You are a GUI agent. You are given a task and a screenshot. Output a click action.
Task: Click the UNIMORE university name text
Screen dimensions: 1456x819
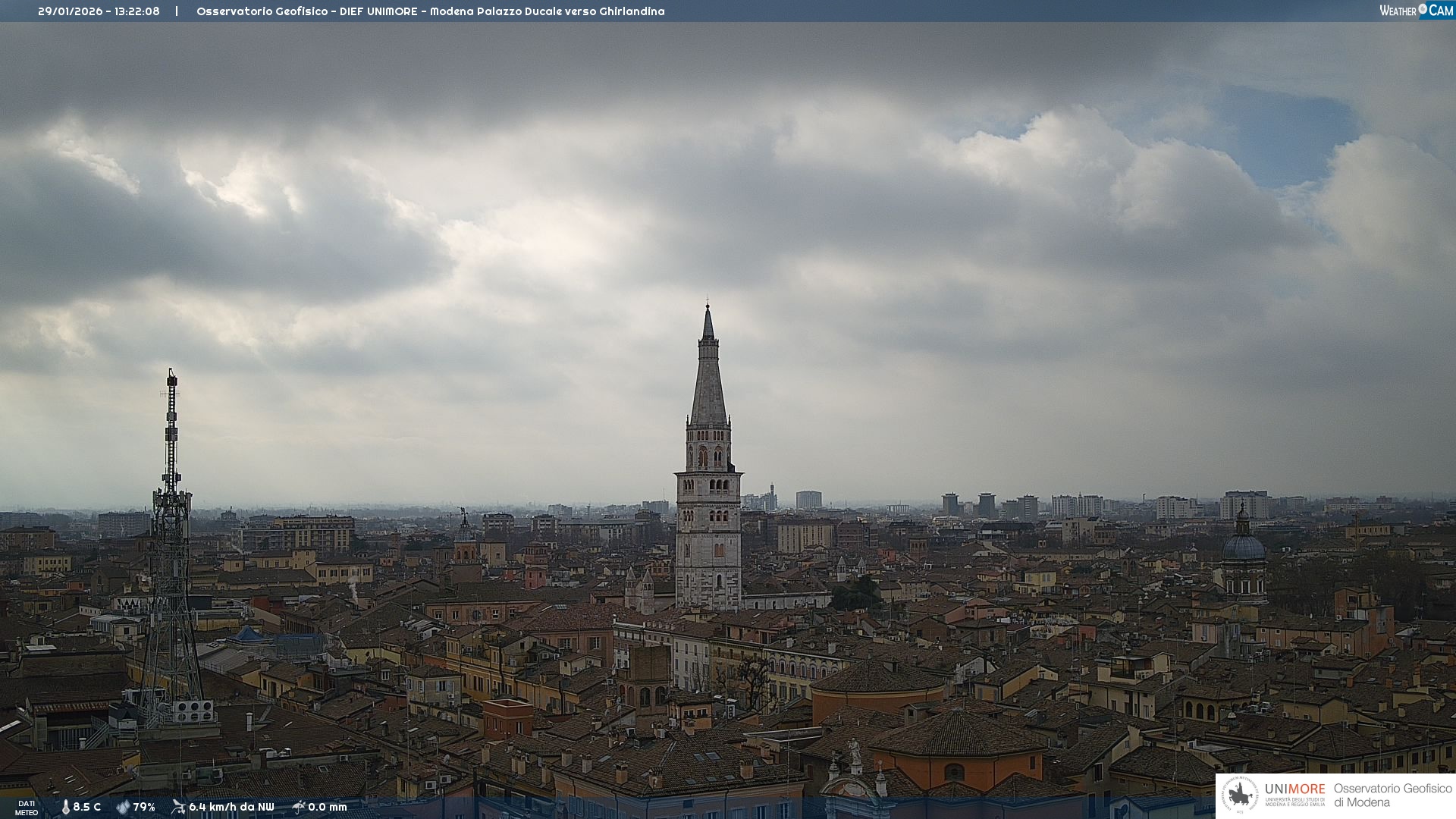click(1294, 789)
